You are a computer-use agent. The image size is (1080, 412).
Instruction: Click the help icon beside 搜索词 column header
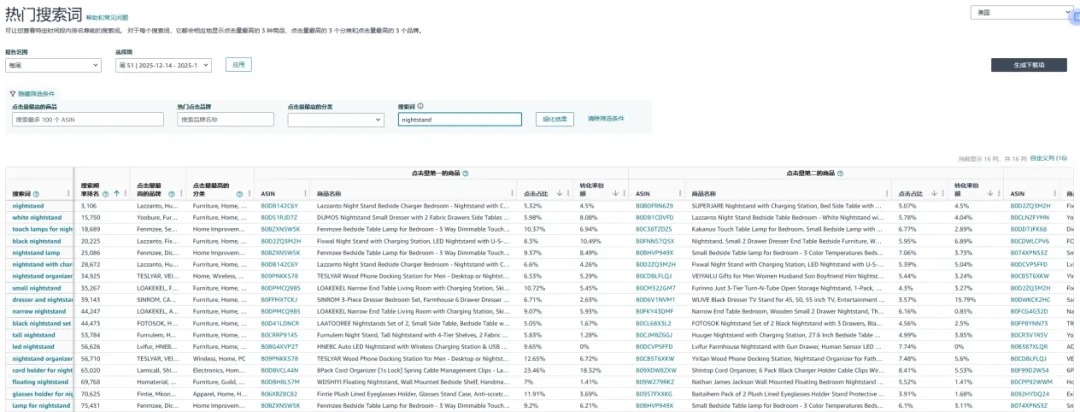click(x=36, y=194)
